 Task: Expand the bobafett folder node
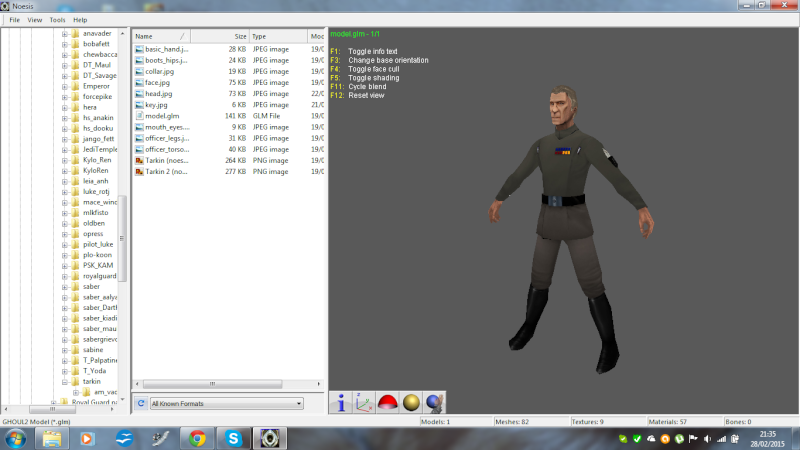(x=65, y=44)
